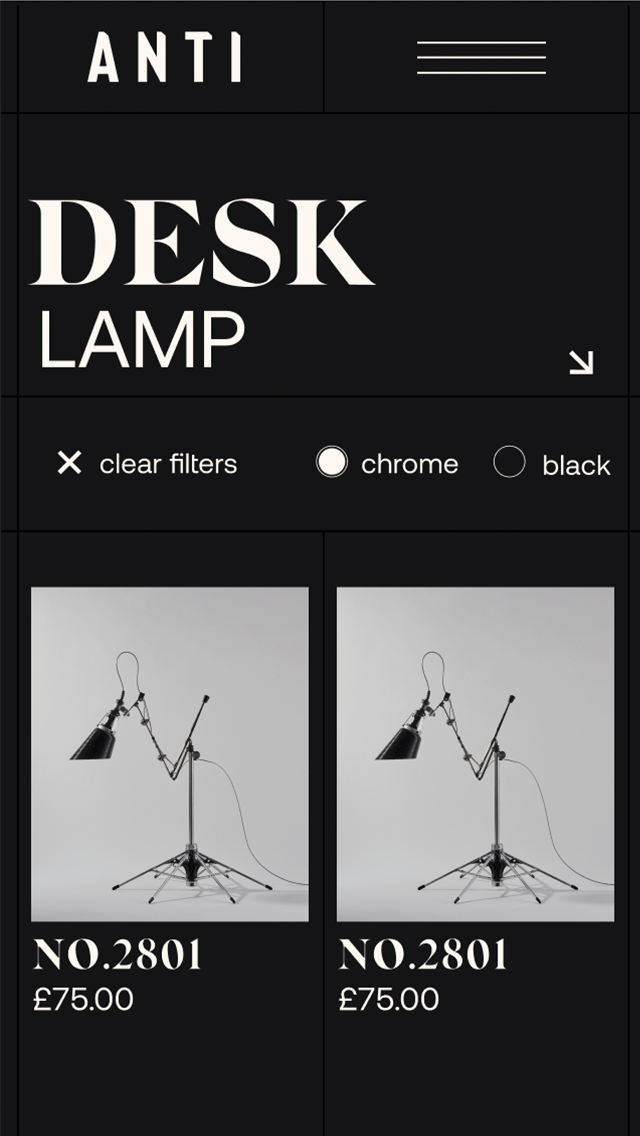Click the chrome filter label
The image size is (640, 1136).
coord(410,464)
